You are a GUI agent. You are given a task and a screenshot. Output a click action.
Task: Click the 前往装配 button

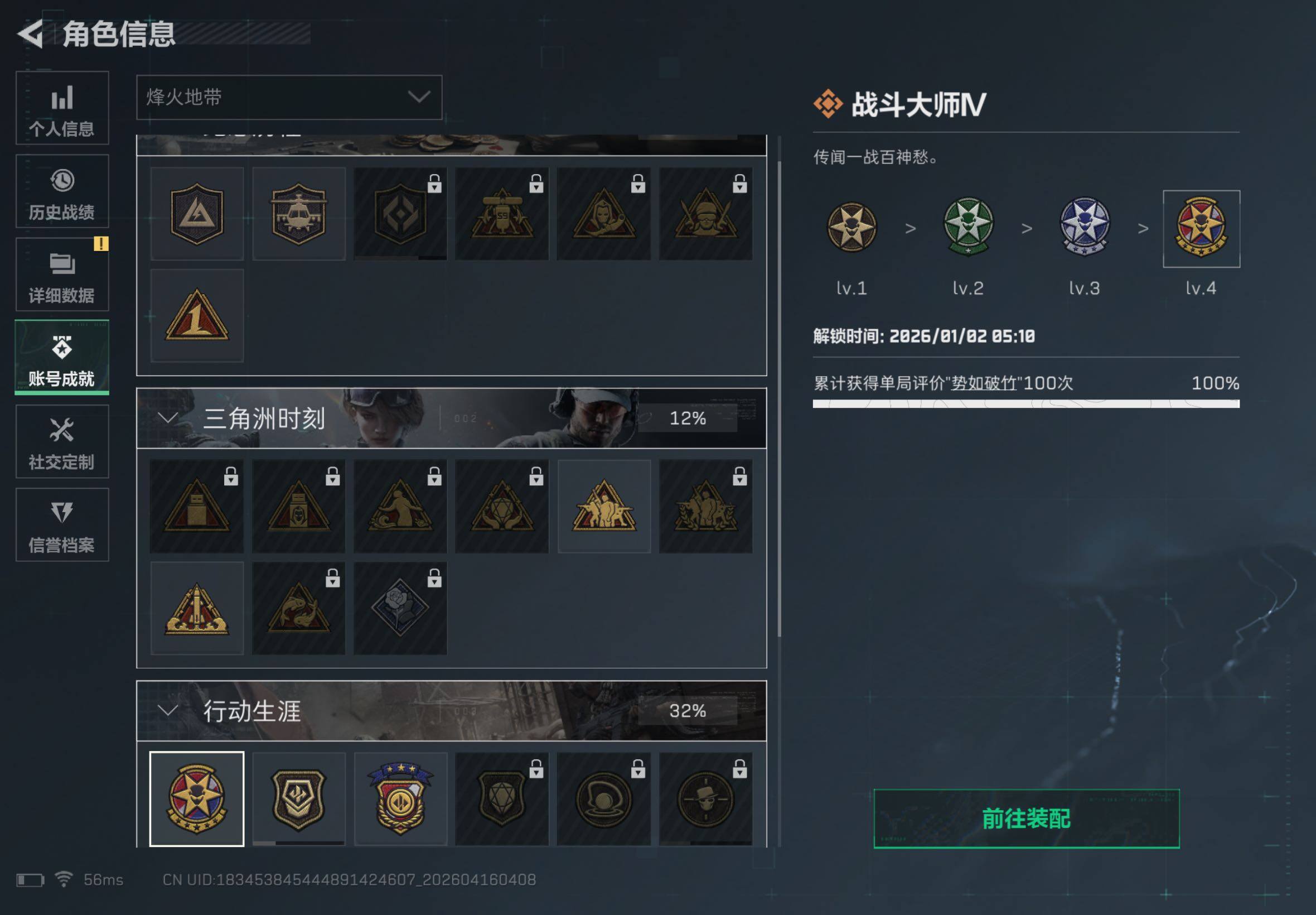point(1026,818)
